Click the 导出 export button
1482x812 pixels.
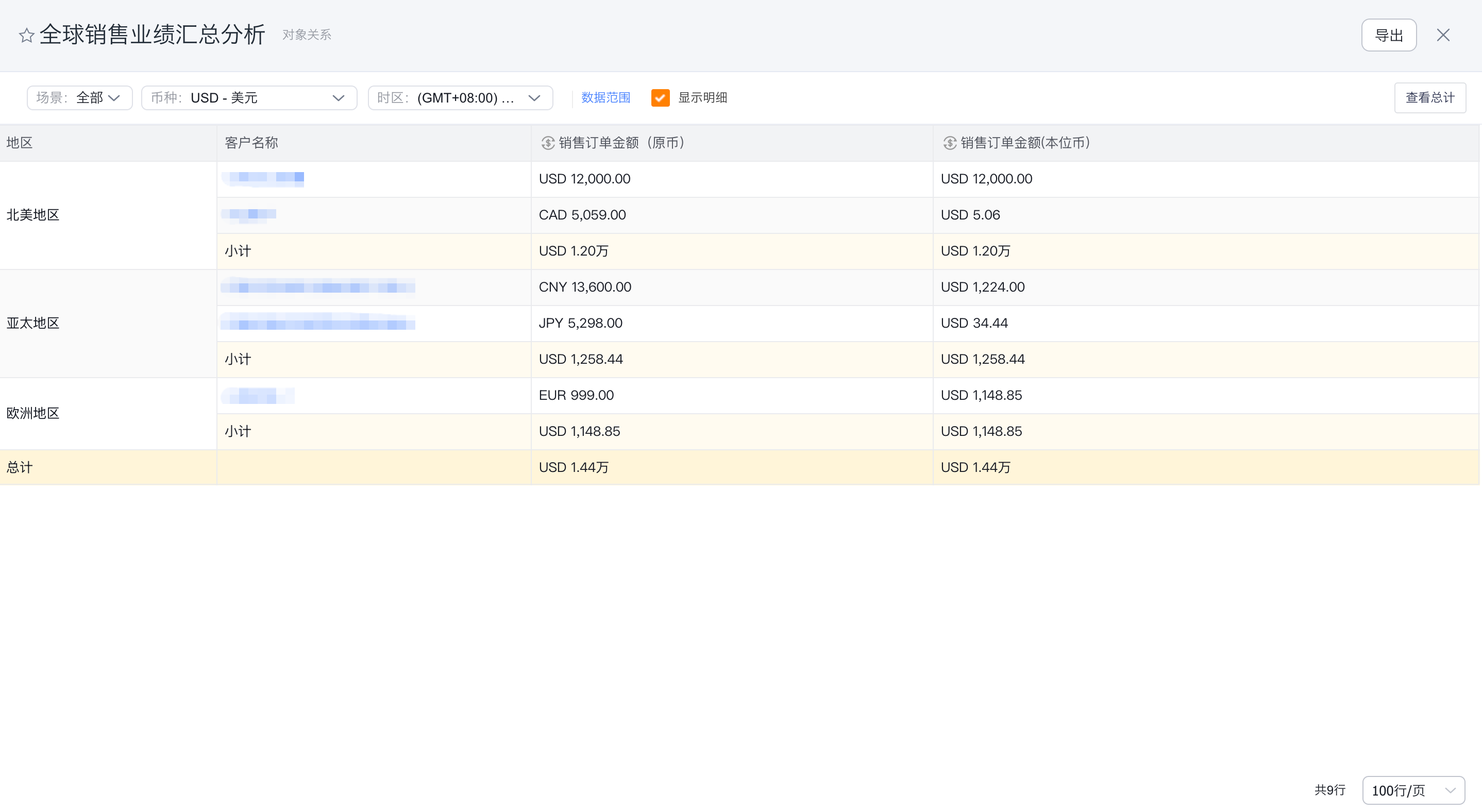click(1388, 36)
